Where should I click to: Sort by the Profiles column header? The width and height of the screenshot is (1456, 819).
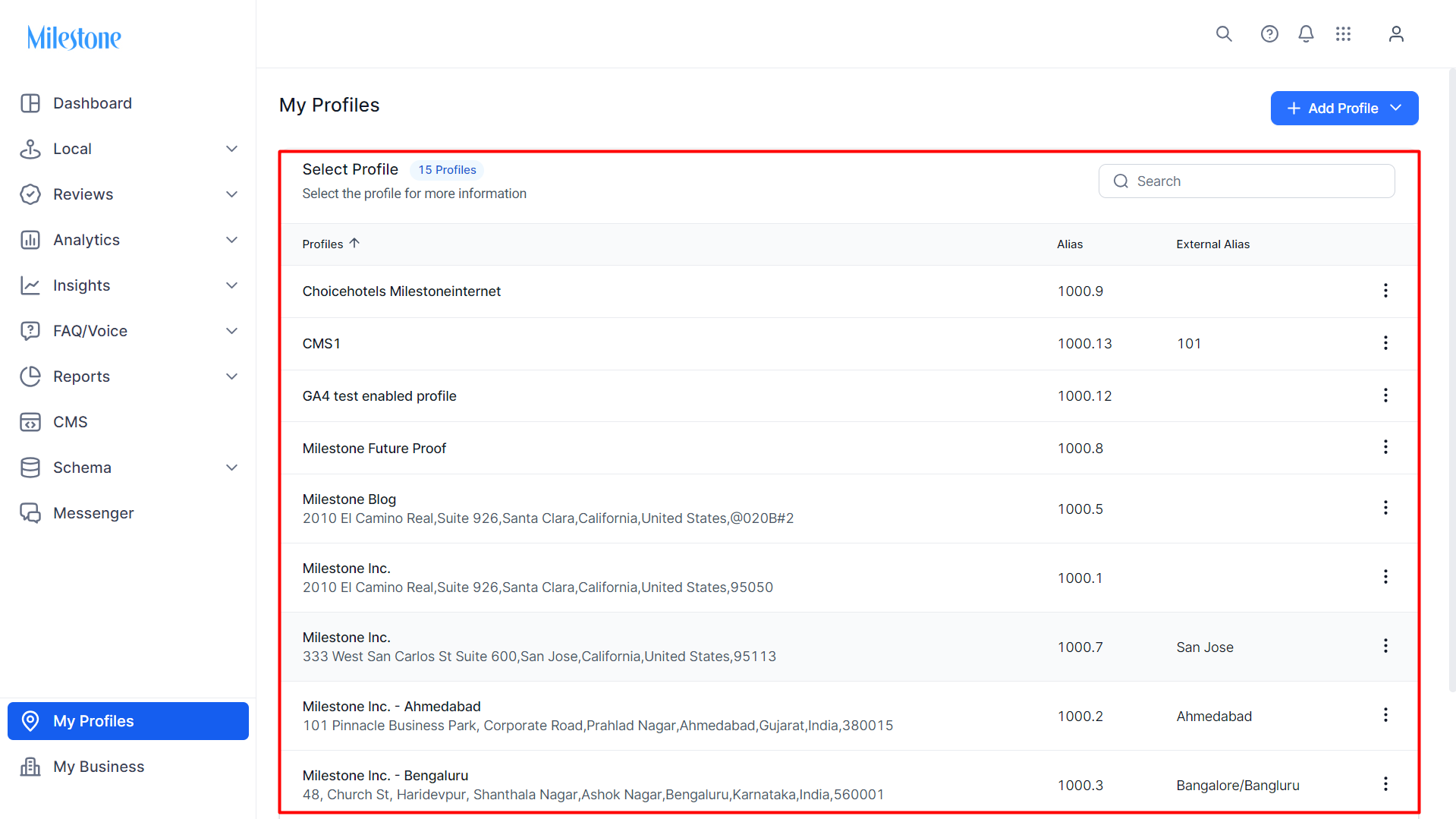(331, 244)
